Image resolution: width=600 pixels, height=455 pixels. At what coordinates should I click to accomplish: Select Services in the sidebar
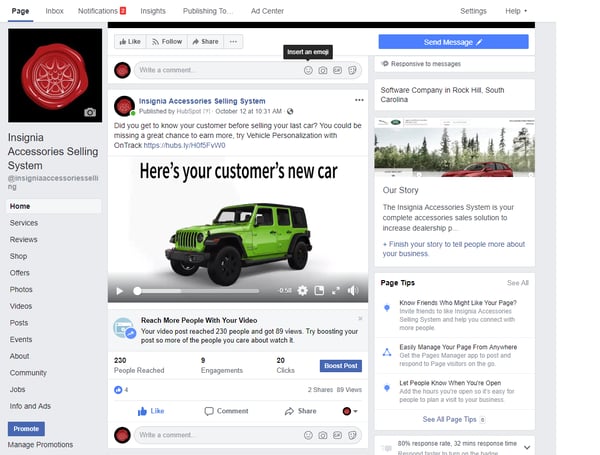24,223
